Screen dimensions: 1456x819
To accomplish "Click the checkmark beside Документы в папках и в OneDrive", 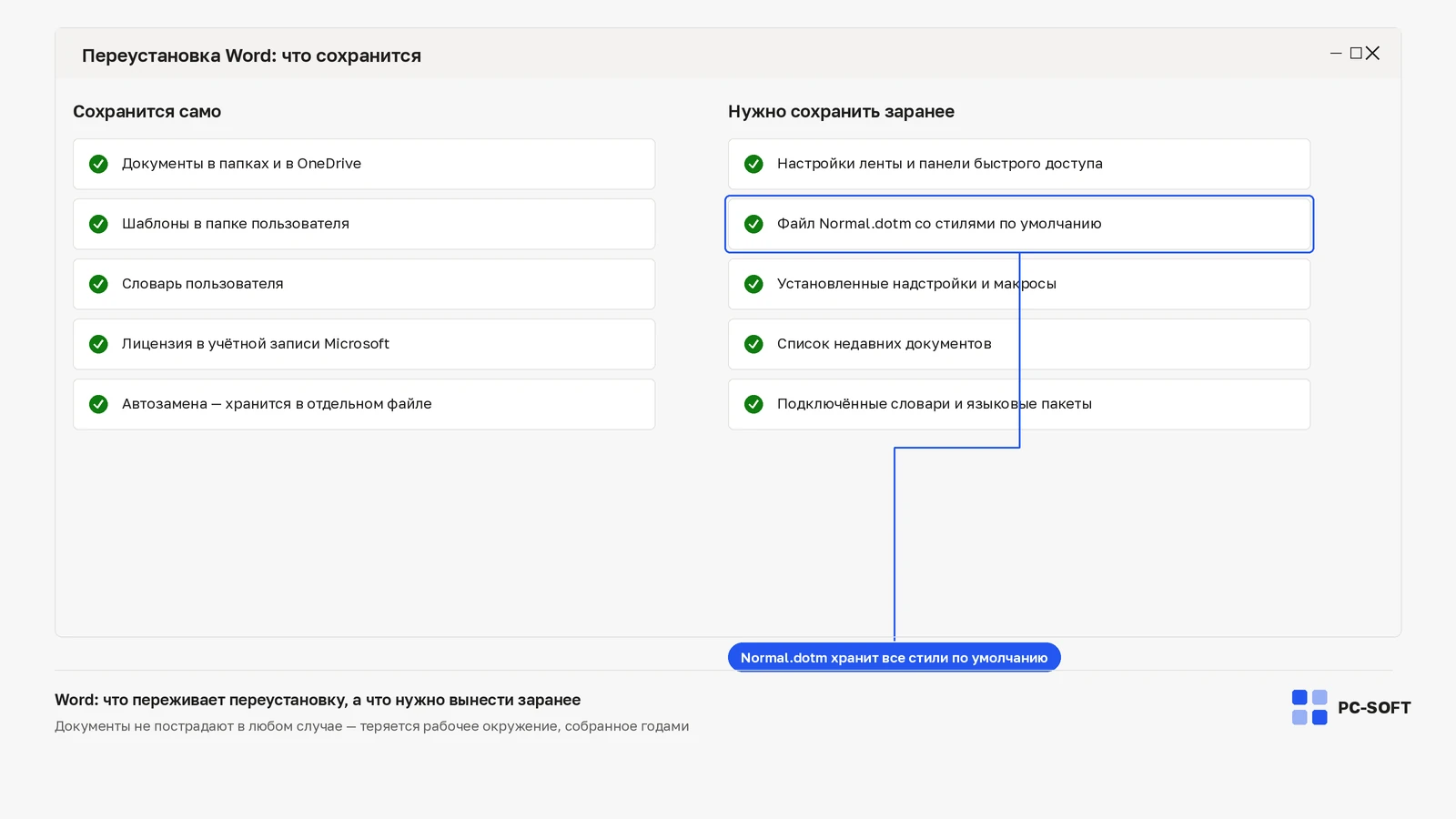I will click(98, 164).
